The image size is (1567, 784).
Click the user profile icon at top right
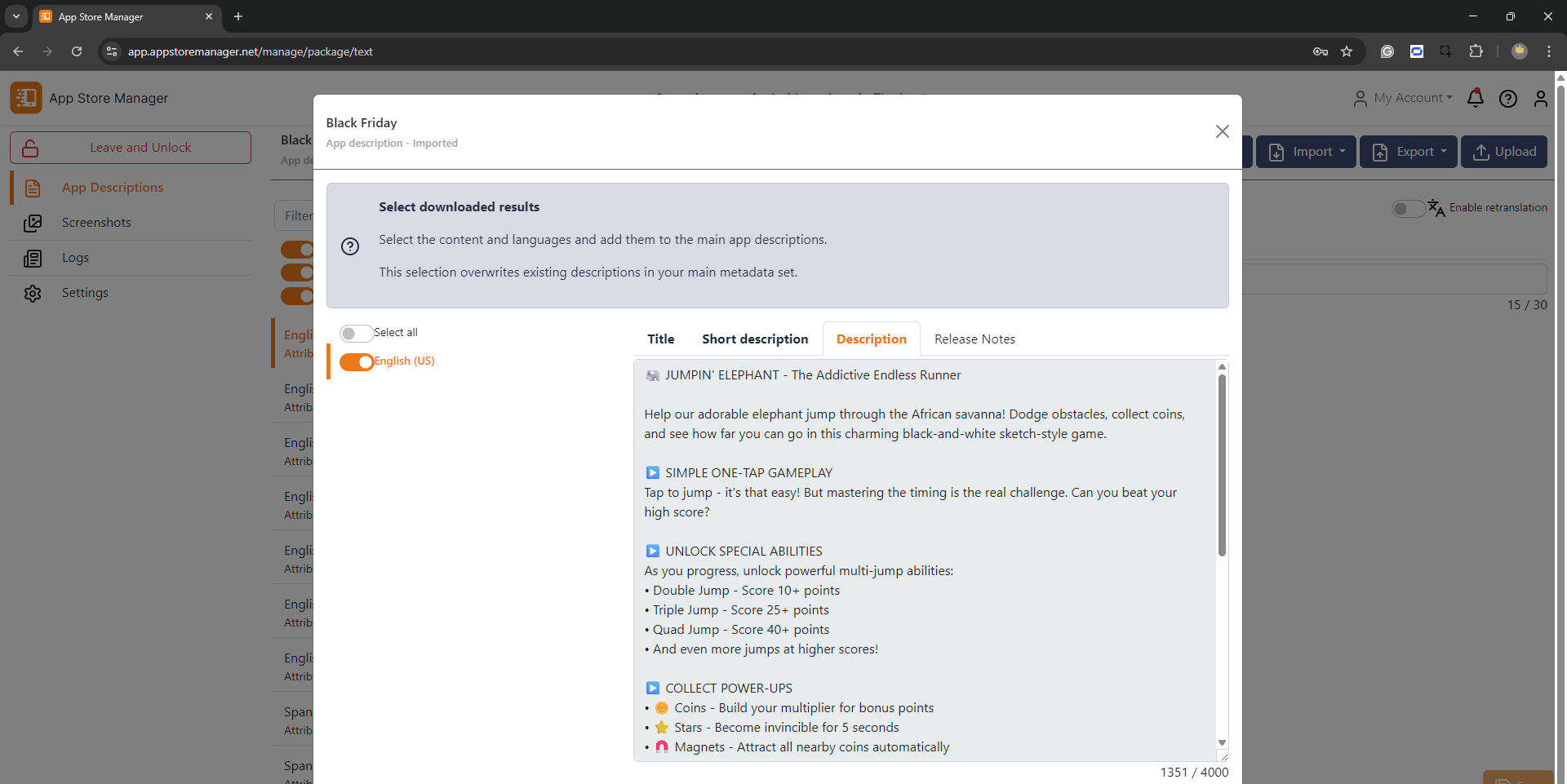pyautogui.click(x=1540, y=99)
